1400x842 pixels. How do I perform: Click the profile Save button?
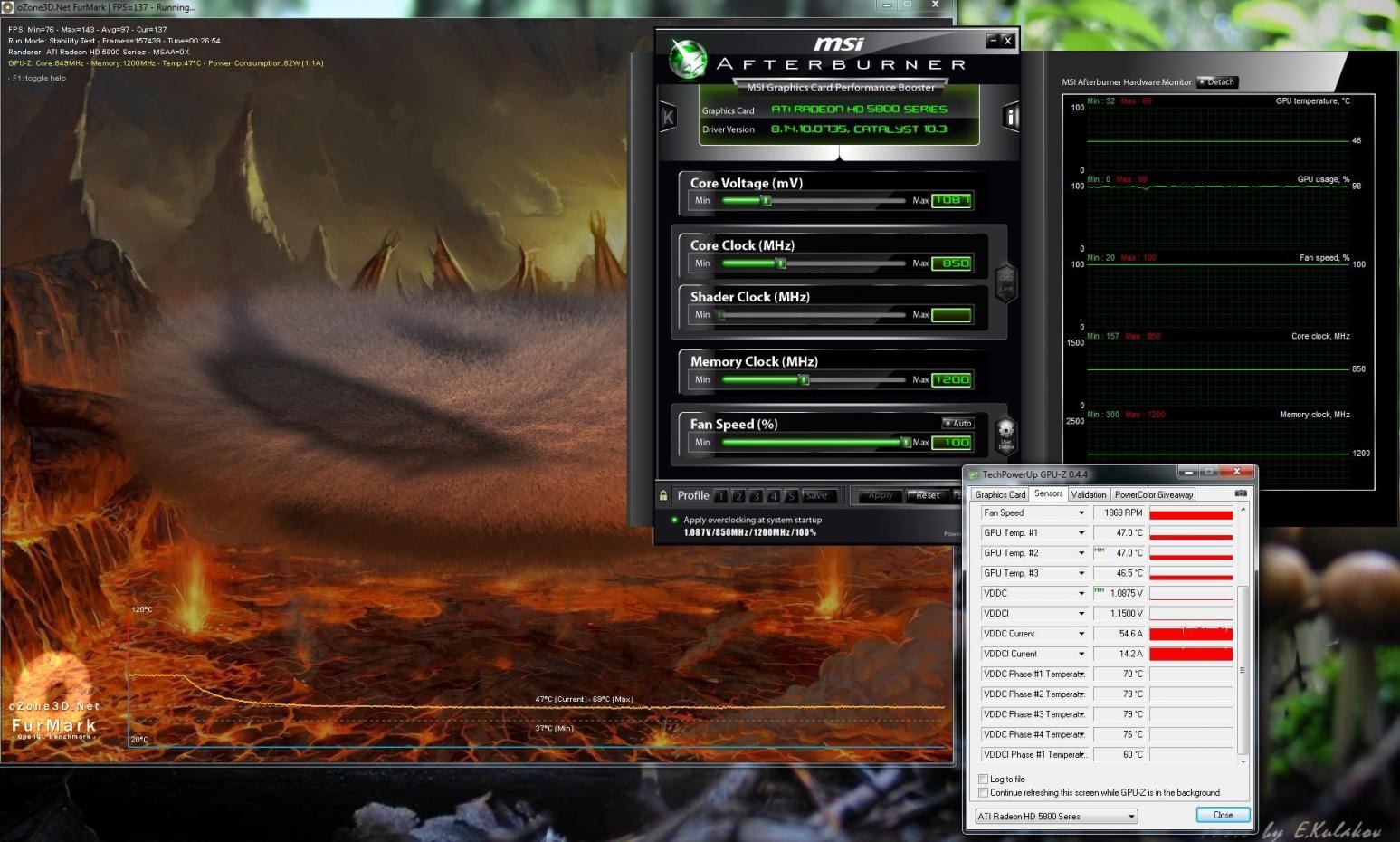coord(817,496)
